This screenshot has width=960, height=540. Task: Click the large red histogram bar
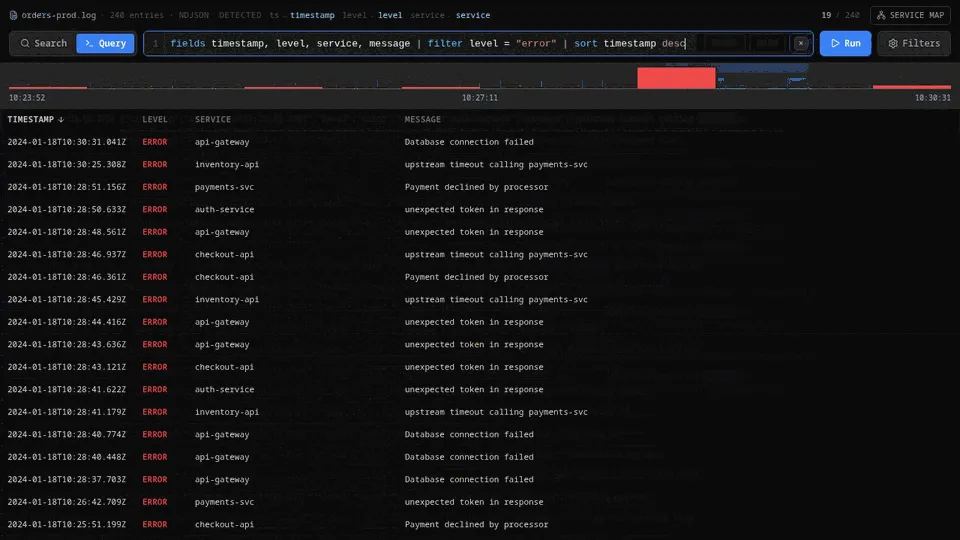click(676, 78)
